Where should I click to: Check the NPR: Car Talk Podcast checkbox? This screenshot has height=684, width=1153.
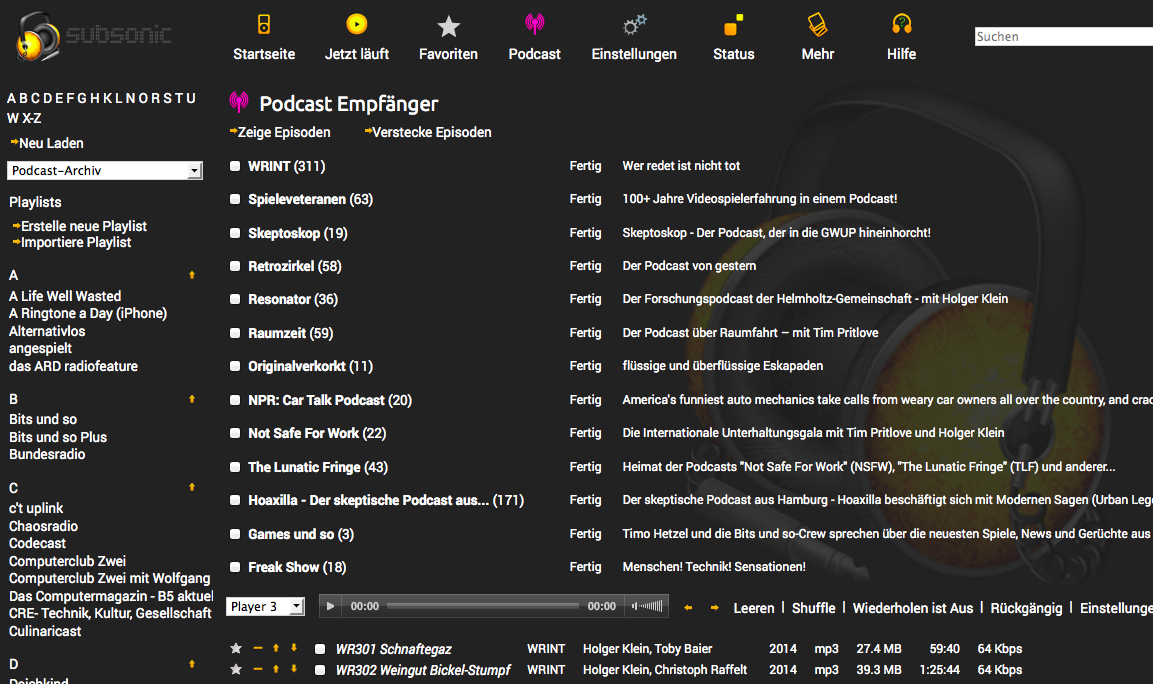[235, 400]
